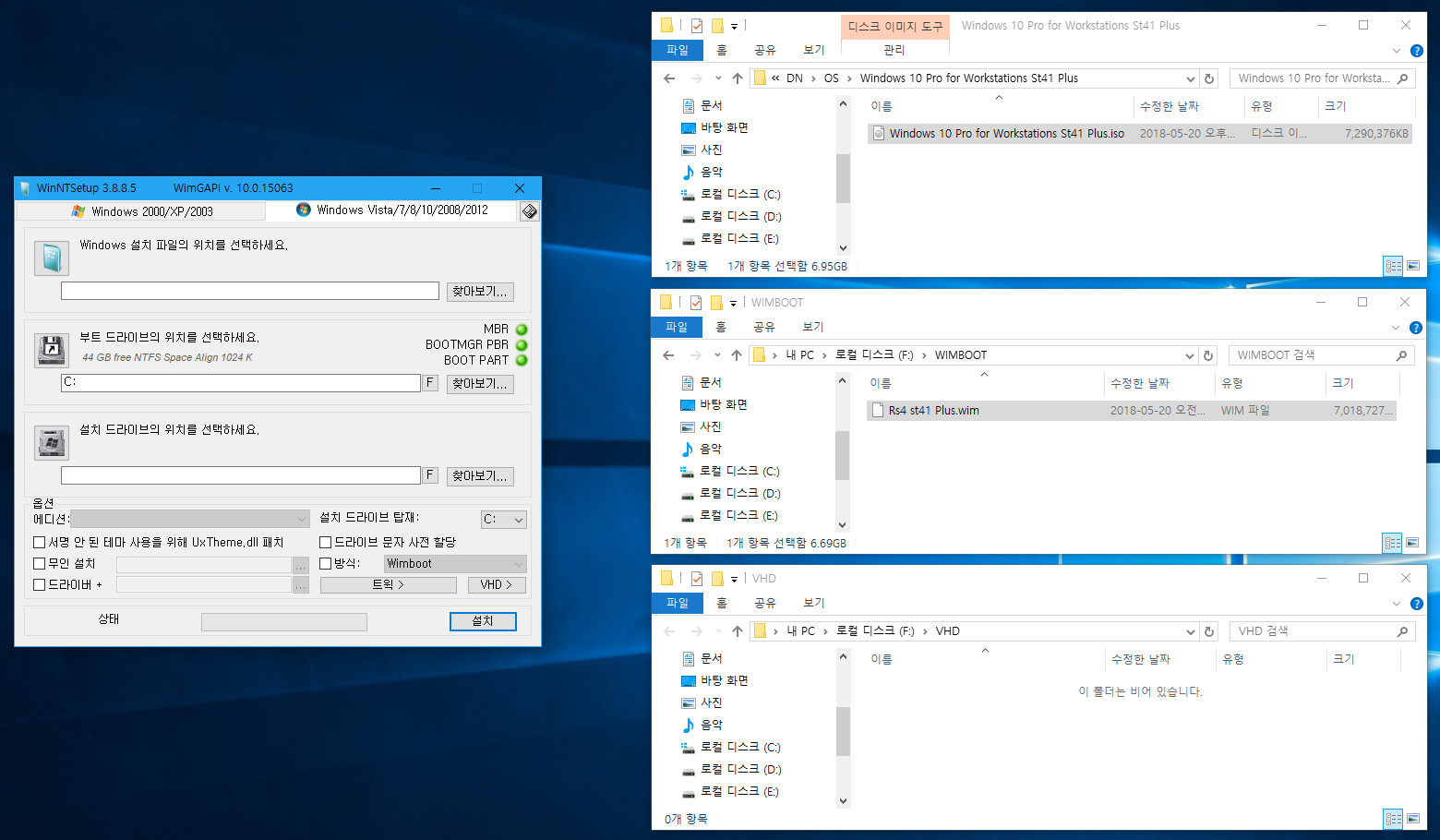Screen dimensions: 1440x840
Task: Click the green MBR status light
Action: pyautogui.click(x=522, y=330)
